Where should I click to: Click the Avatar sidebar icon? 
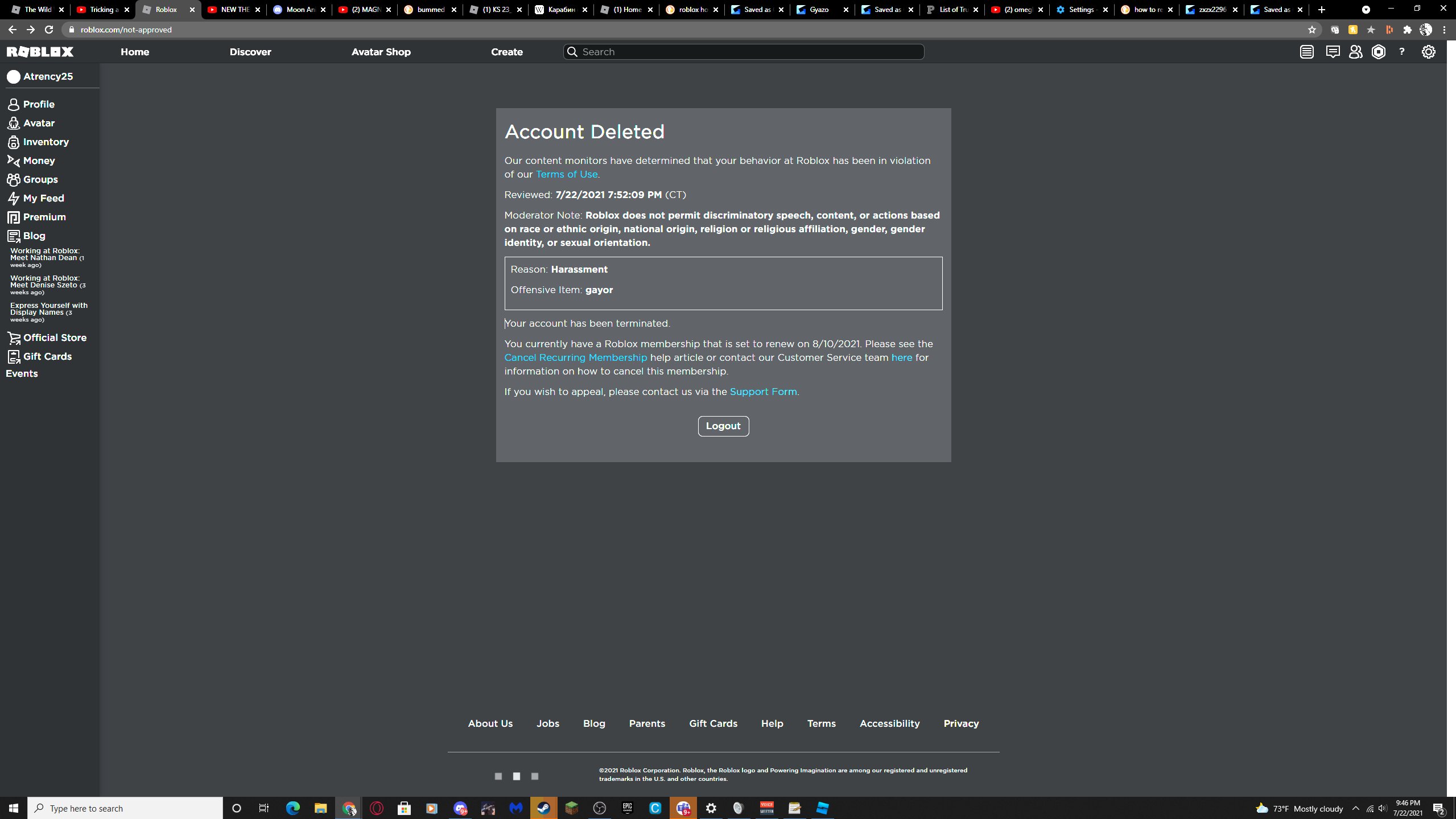[x=14, y=124]
